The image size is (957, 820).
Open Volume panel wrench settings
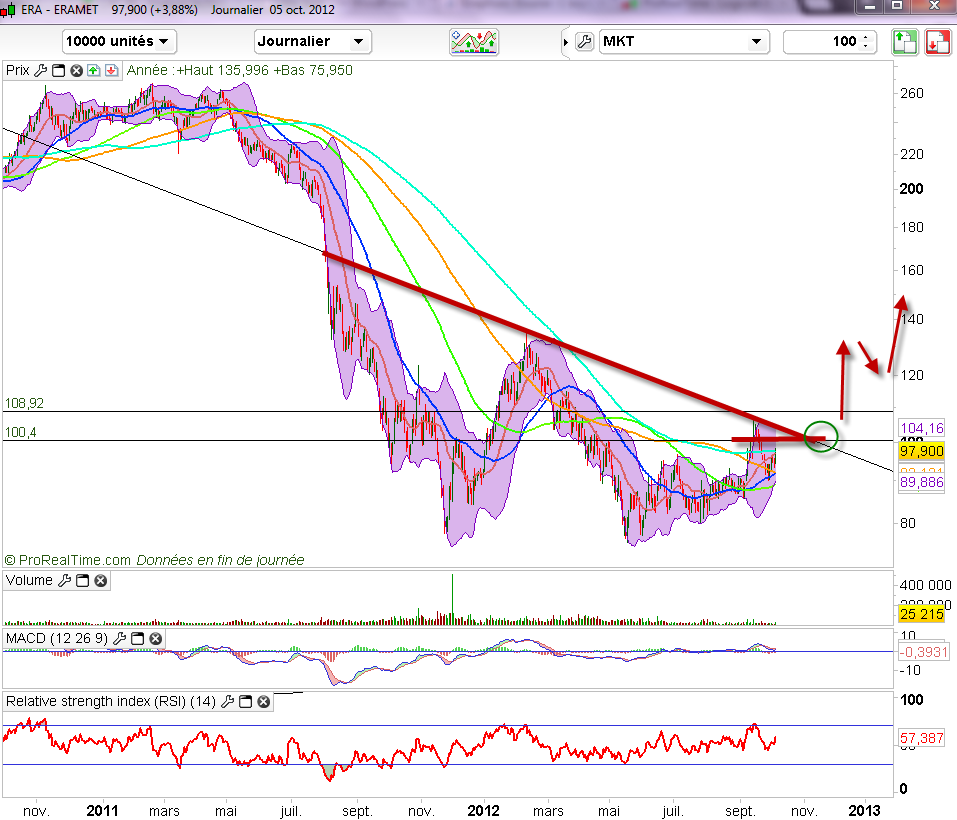pos(65,581)
